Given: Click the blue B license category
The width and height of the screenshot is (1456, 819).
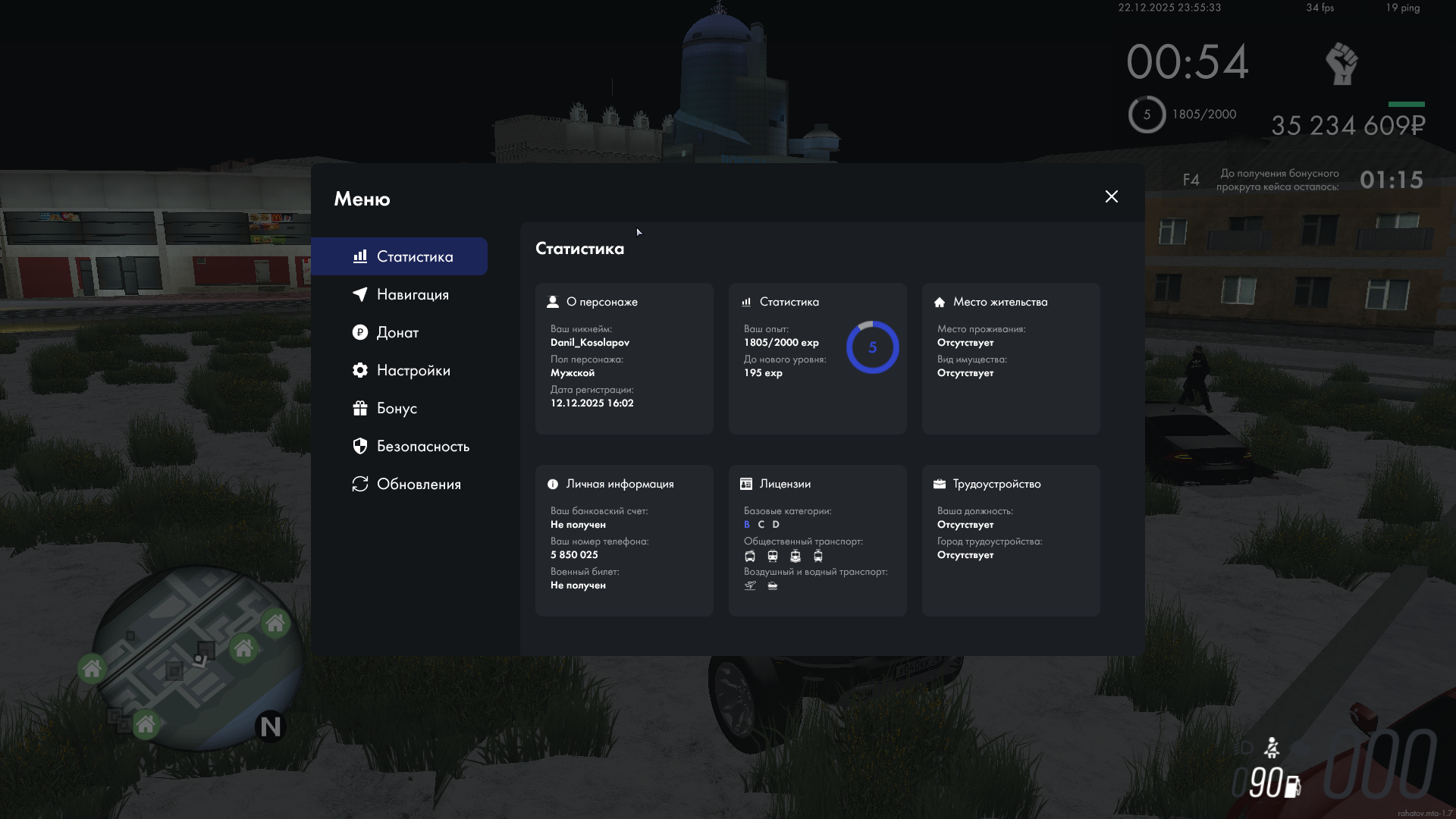Looking at the screenshot, I should click(747, 525).
